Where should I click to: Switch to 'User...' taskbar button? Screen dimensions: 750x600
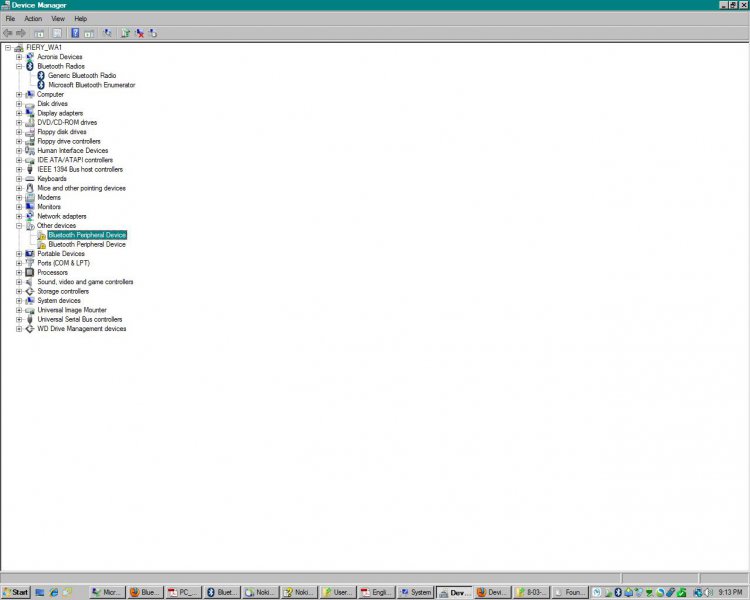(x=338, y=592)
